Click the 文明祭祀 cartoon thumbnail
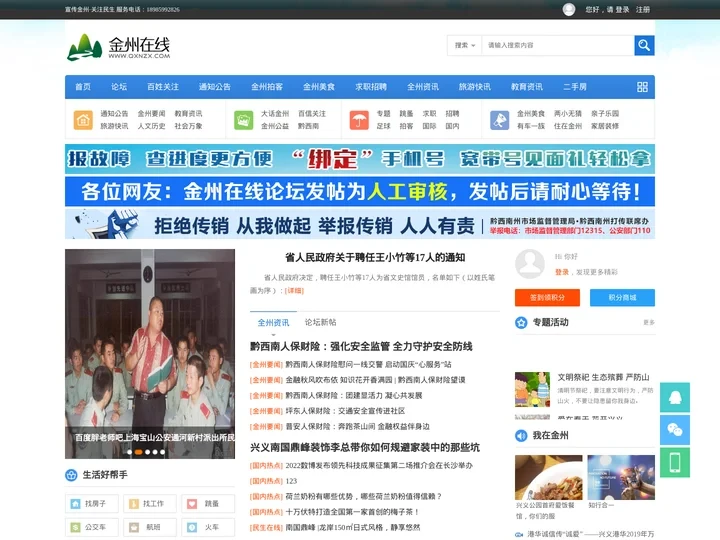Viewport: 720px width, 540px height. click(533, 389)
